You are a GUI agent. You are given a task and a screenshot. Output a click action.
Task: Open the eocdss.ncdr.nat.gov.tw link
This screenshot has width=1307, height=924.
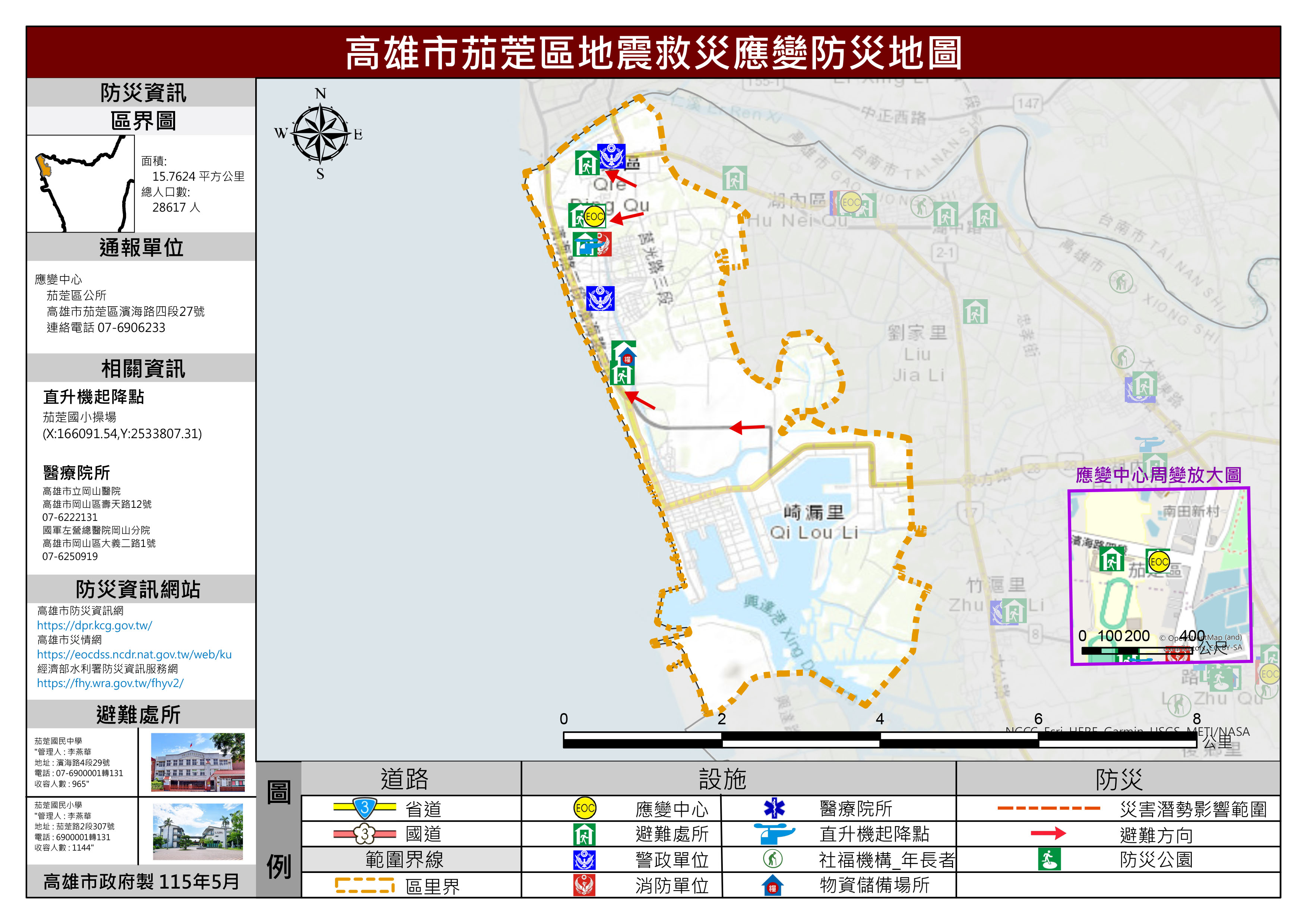[x=135, y=654]
